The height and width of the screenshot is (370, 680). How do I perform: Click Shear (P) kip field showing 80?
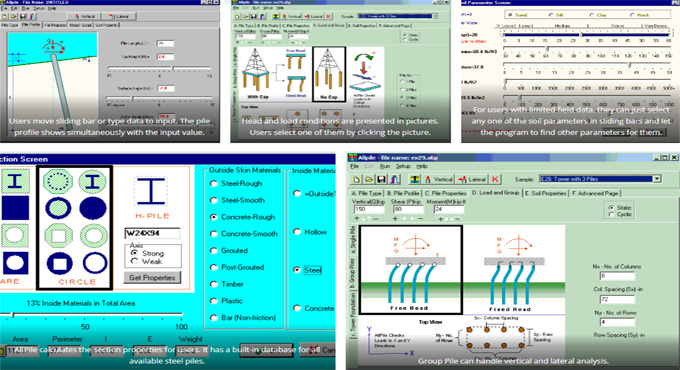[409, 209]
